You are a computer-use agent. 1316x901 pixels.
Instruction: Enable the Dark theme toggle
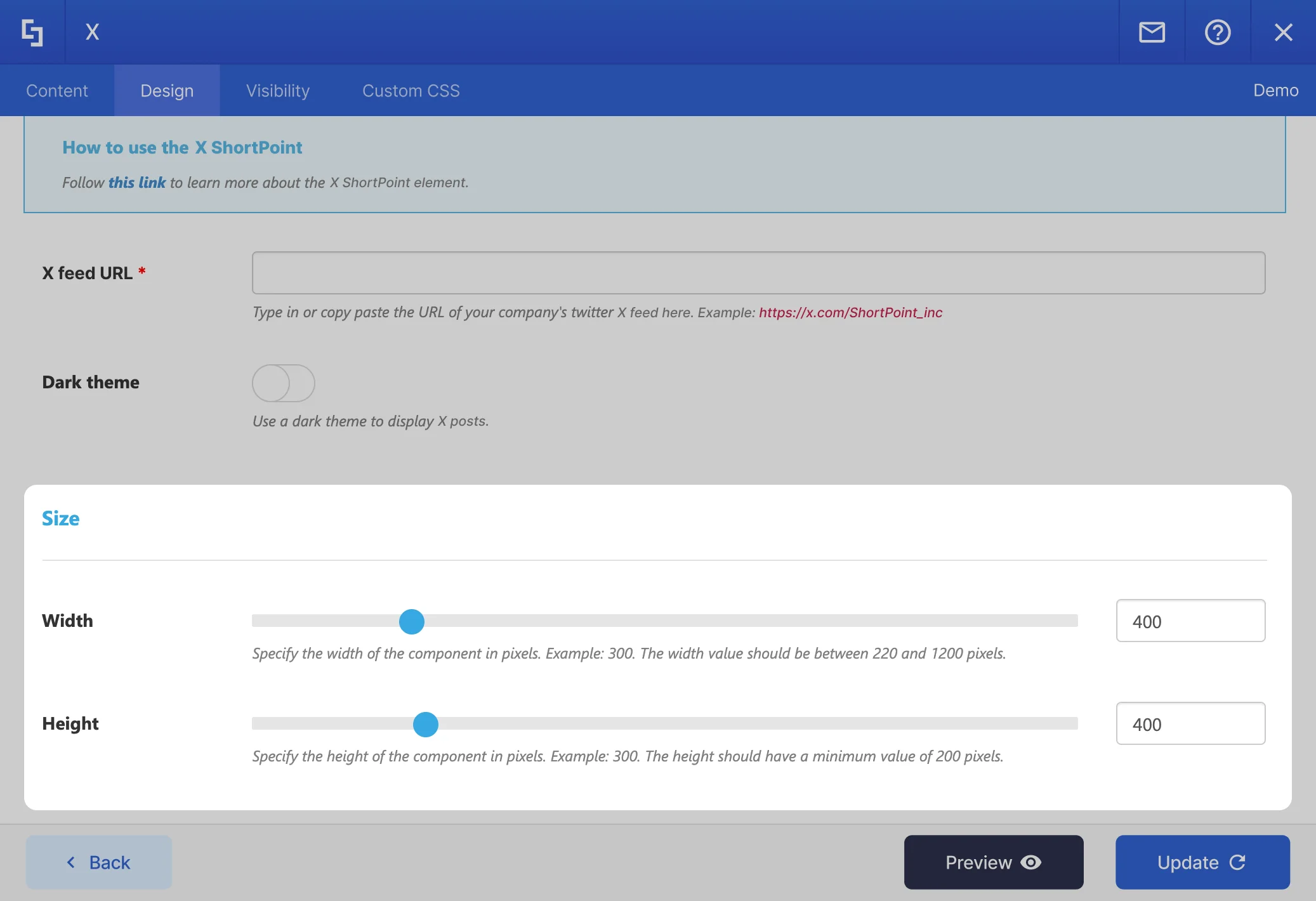click(x=283, y=383)
